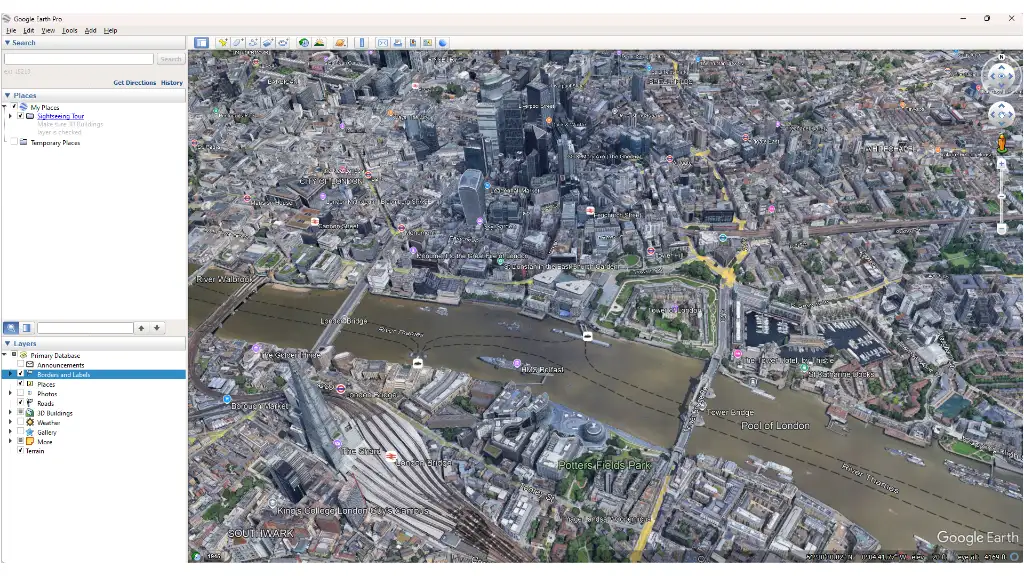The image size is (1024, 576).
Task: Toggle the sidebar visibility toolbar icon
Action: pos(201,42)
